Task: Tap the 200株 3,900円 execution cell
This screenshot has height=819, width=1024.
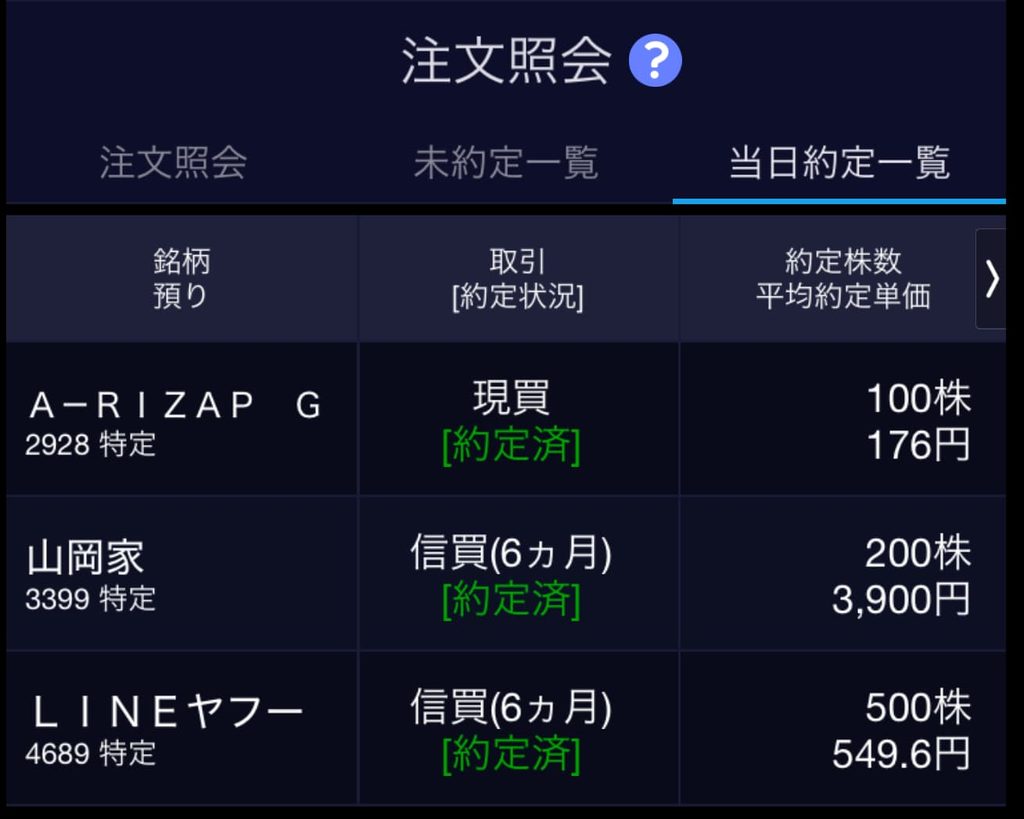Action: pyautogui.click(x=843, y=574)
